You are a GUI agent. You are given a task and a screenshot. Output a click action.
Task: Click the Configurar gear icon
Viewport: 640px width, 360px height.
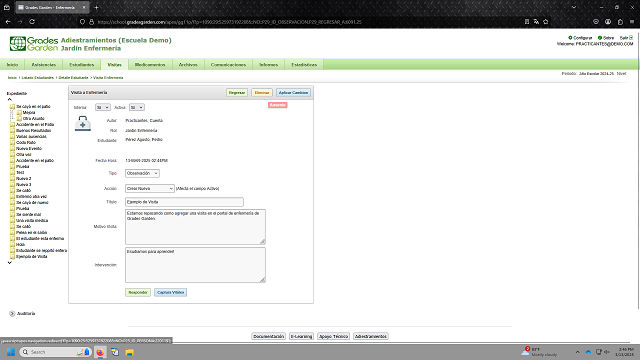point(570,38)
